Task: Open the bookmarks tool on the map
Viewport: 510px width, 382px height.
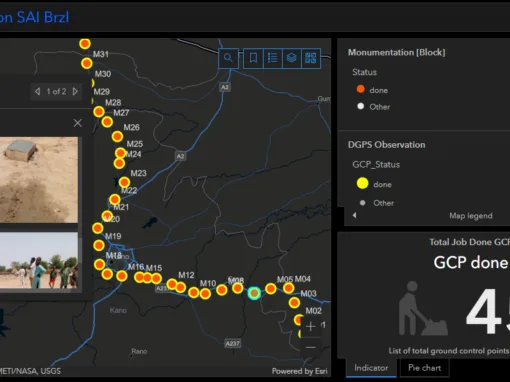Action: [x=253, y=58]
